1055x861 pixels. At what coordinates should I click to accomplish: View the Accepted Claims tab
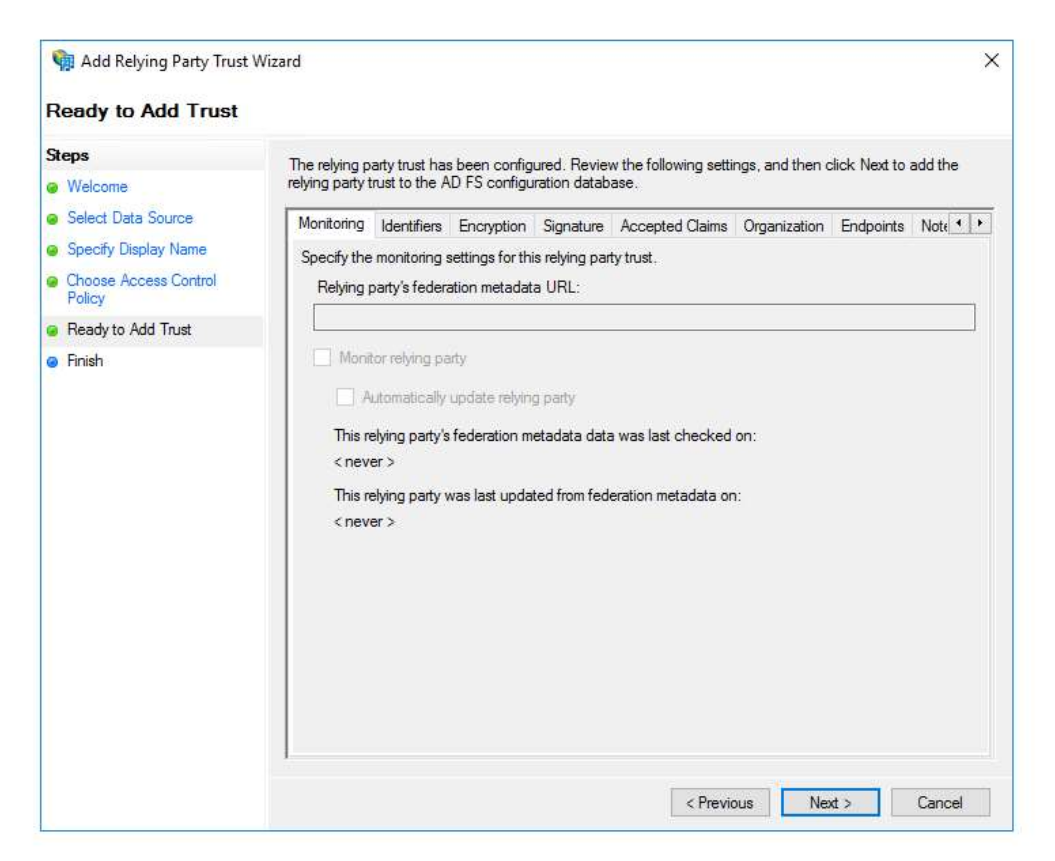pyautogui.click(x=673, y=226)
